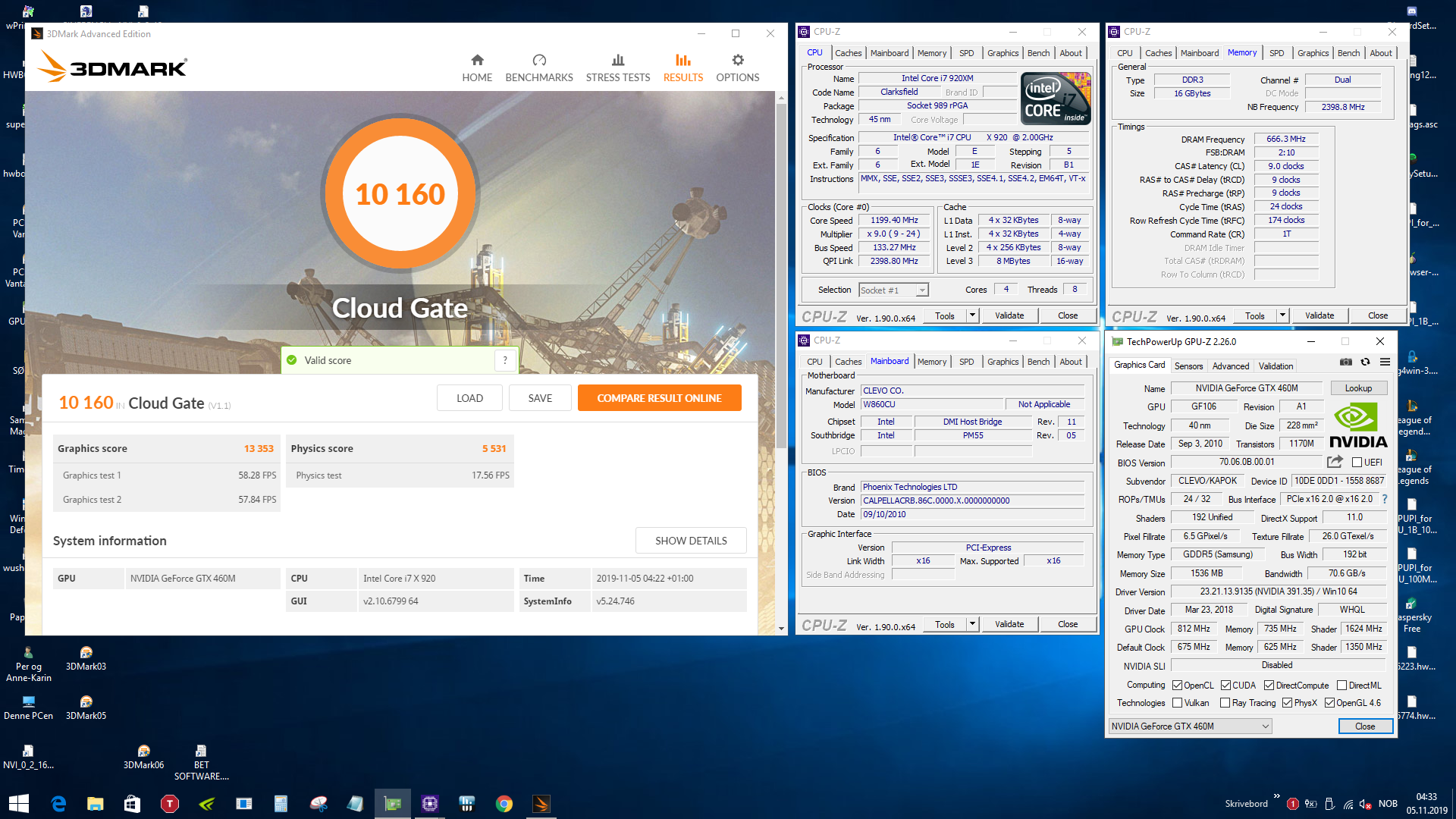Toggle the DirectCompute checkbox
Image resolution: width=1456 pixels, height=819 pixels.
[1269, 686]
